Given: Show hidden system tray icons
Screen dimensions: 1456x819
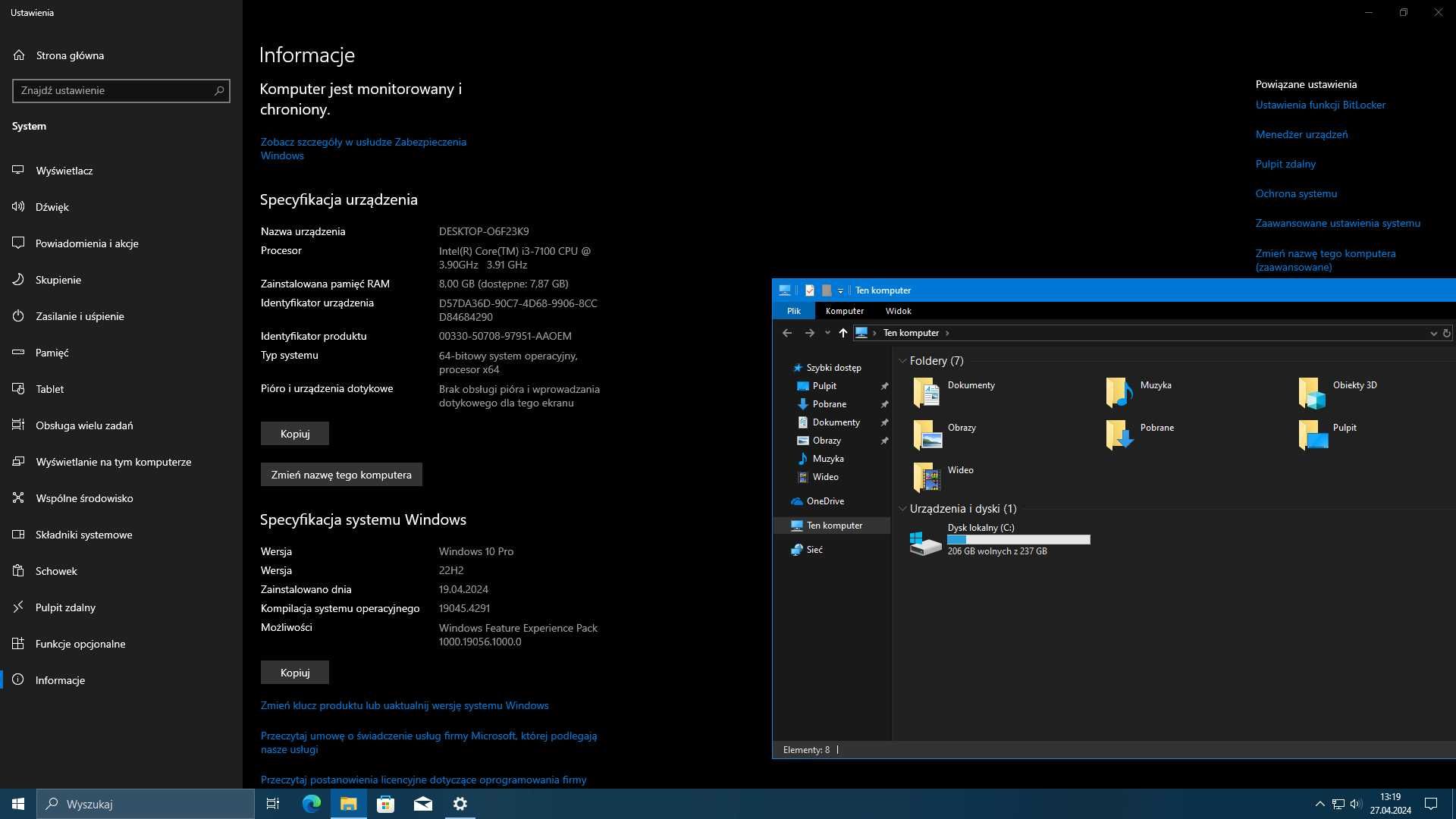Looking at the screenshot, I should tap(1319, 804).
